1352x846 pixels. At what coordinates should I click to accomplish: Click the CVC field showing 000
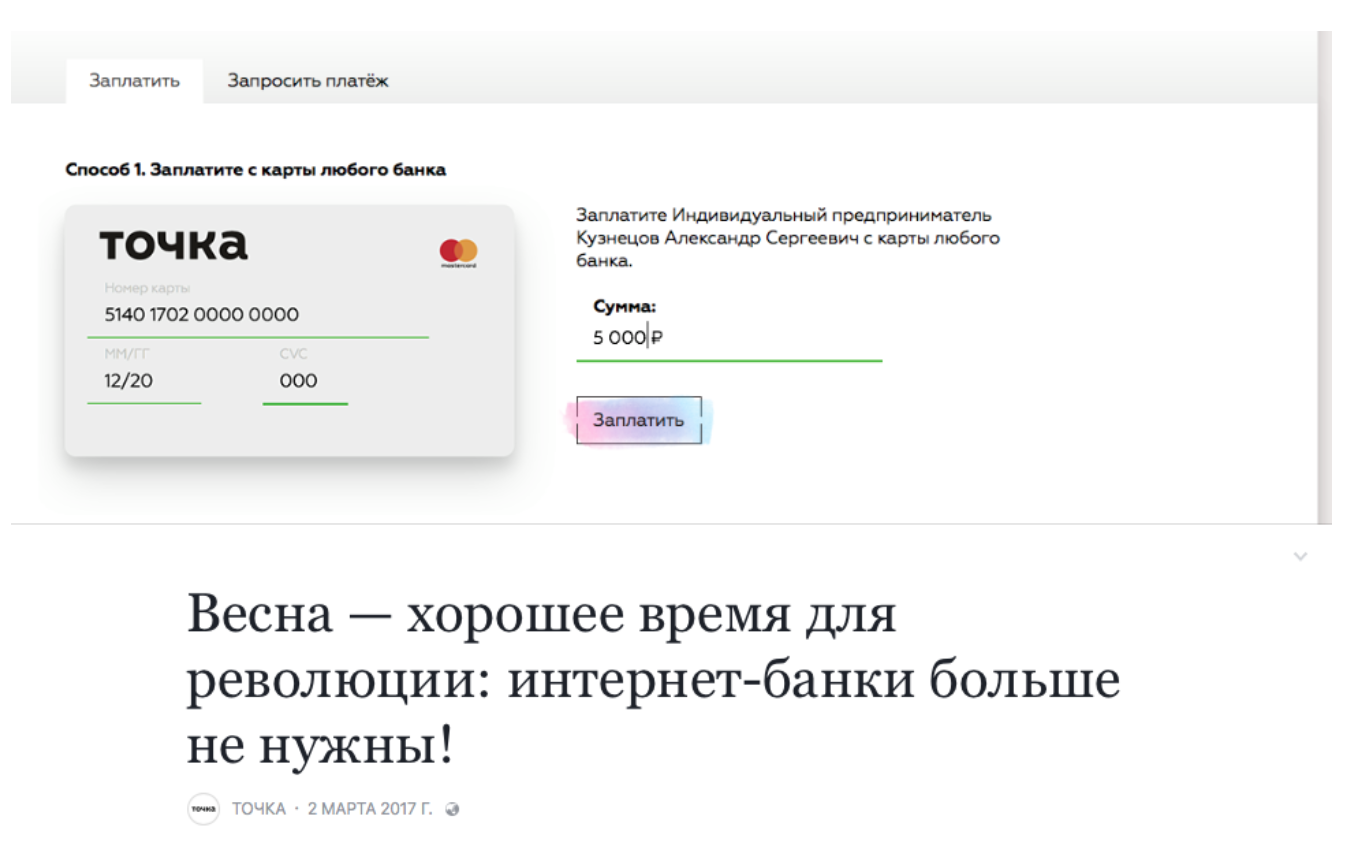[298, 381]
